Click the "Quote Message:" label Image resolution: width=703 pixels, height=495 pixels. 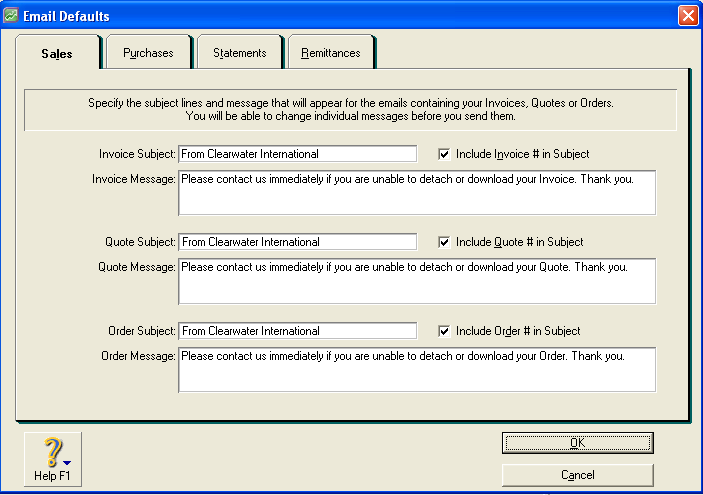point(137,267)
